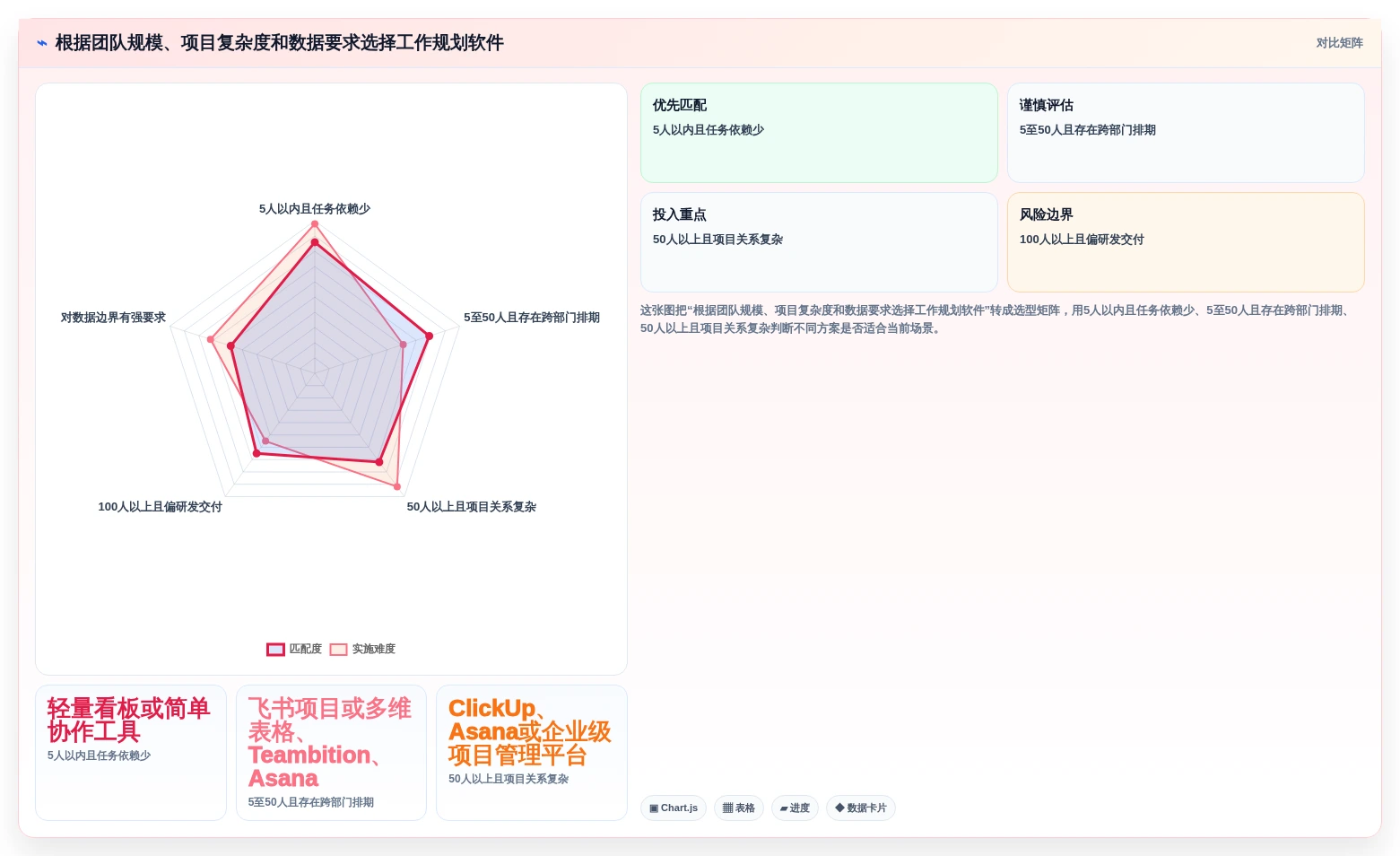Image resolution: width=1400 pixels, height=856 pixels.
Task: Click the 实施难度 data point at chart top
Action: (x=315, y=223)
